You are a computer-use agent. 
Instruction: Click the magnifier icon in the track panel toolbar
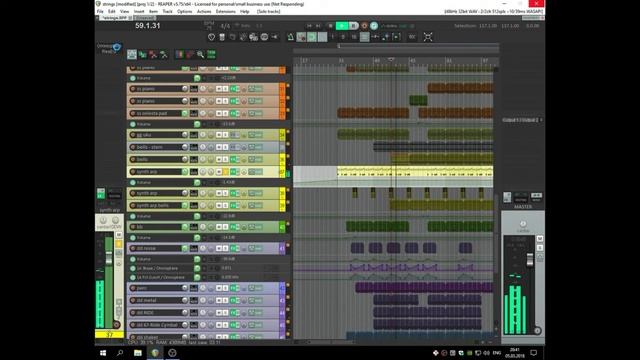[200, 54]
